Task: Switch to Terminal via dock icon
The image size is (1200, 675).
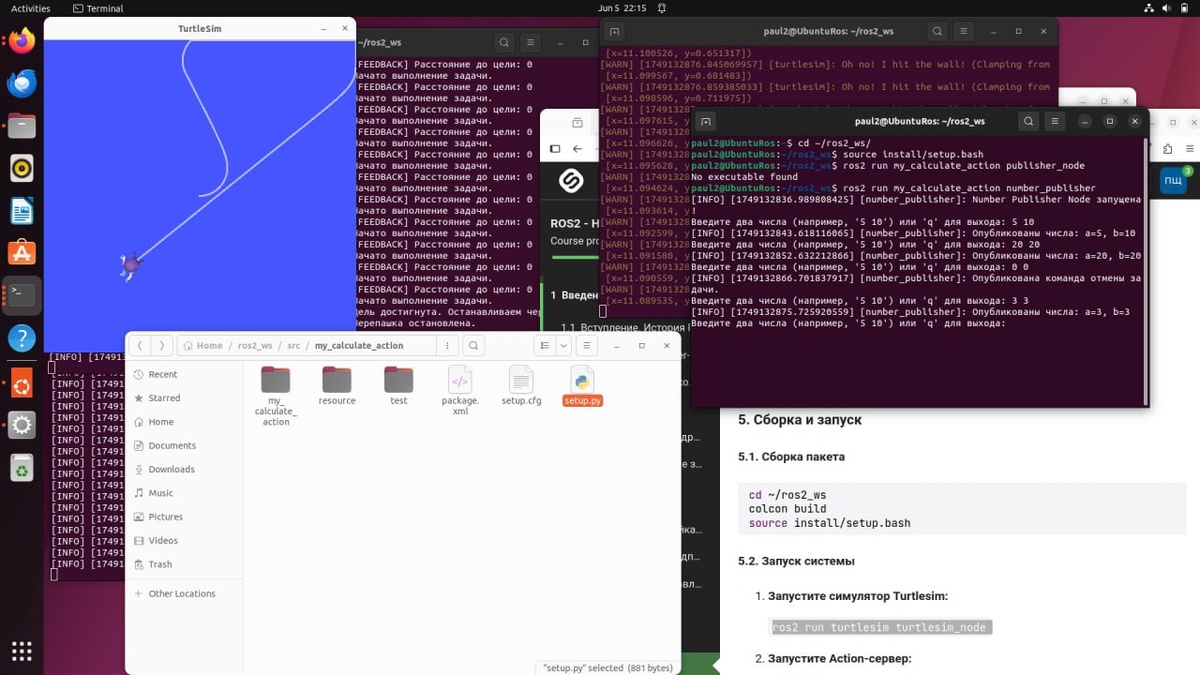Action: click(22, 295)
